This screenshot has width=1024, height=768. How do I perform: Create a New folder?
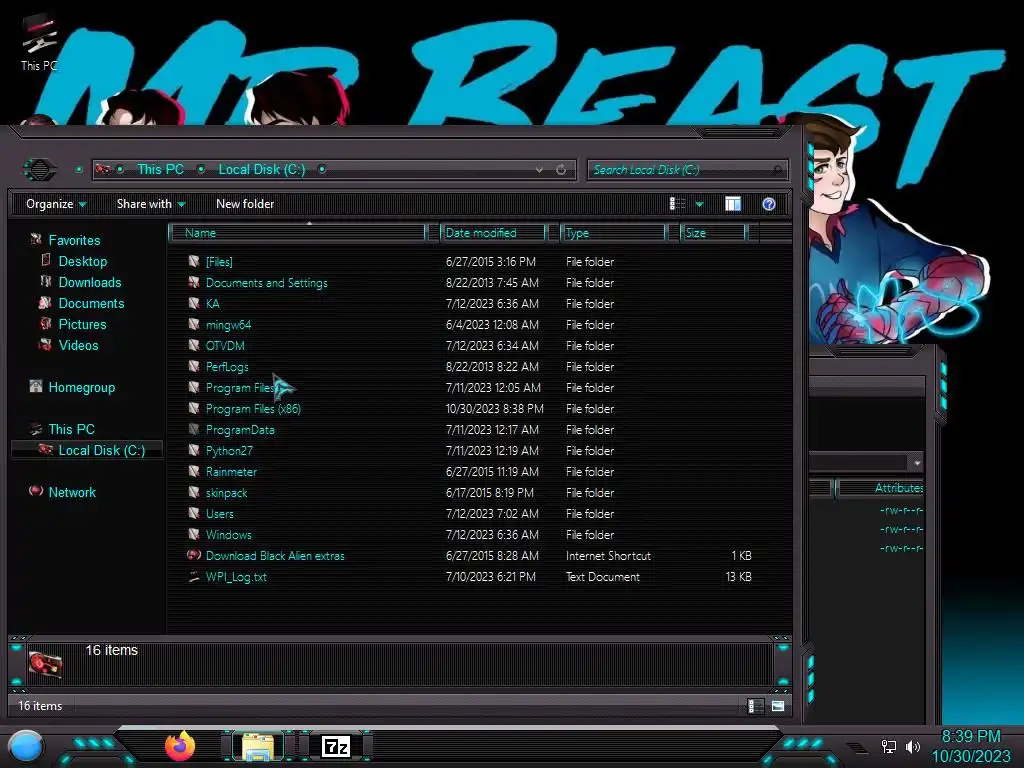coord(245,204)
